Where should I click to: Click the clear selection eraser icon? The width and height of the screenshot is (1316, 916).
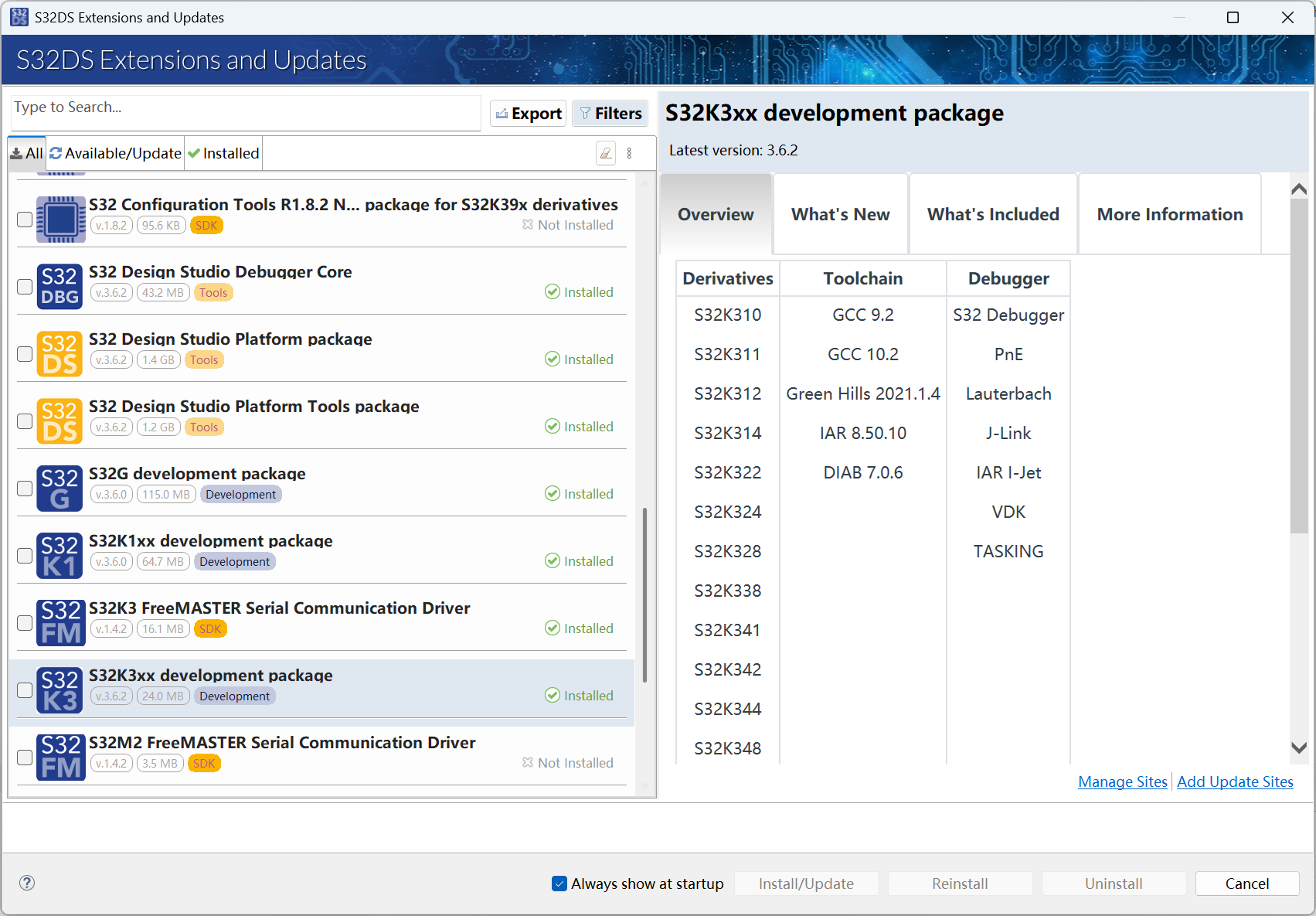(x=607, y=153)
